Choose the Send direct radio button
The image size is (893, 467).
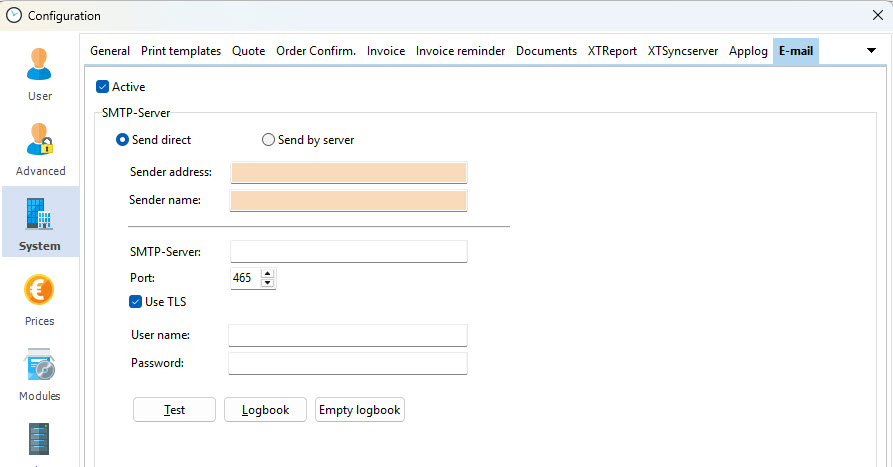(x=123, y=140)
